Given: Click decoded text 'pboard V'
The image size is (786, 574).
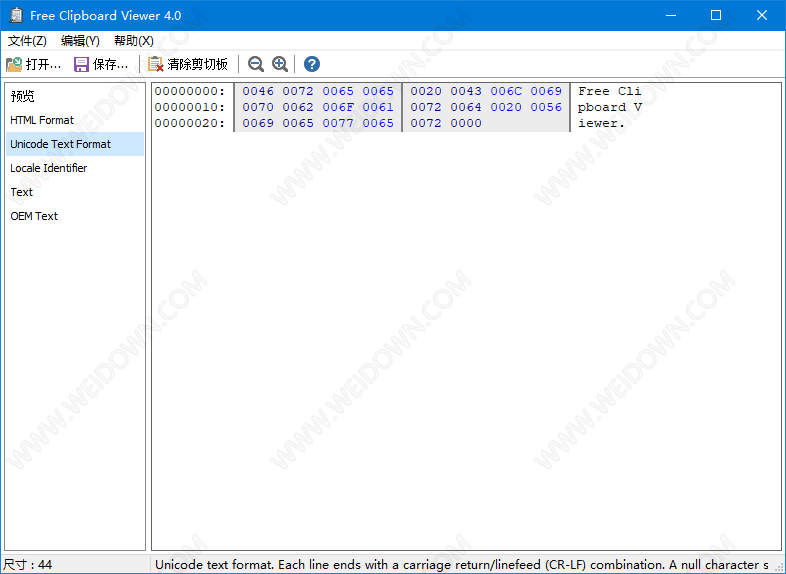Looking at the screenshot, I should (610, 107).
